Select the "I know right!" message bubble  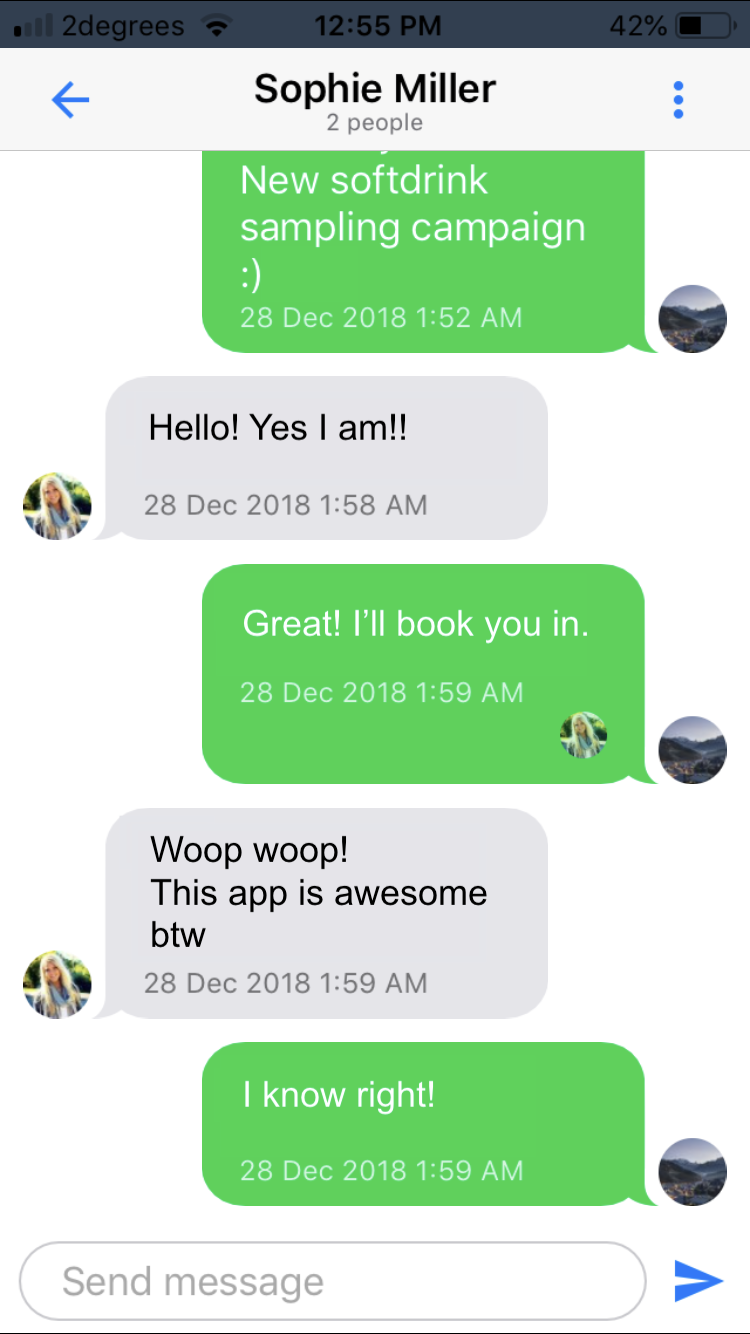(423, 1124)
